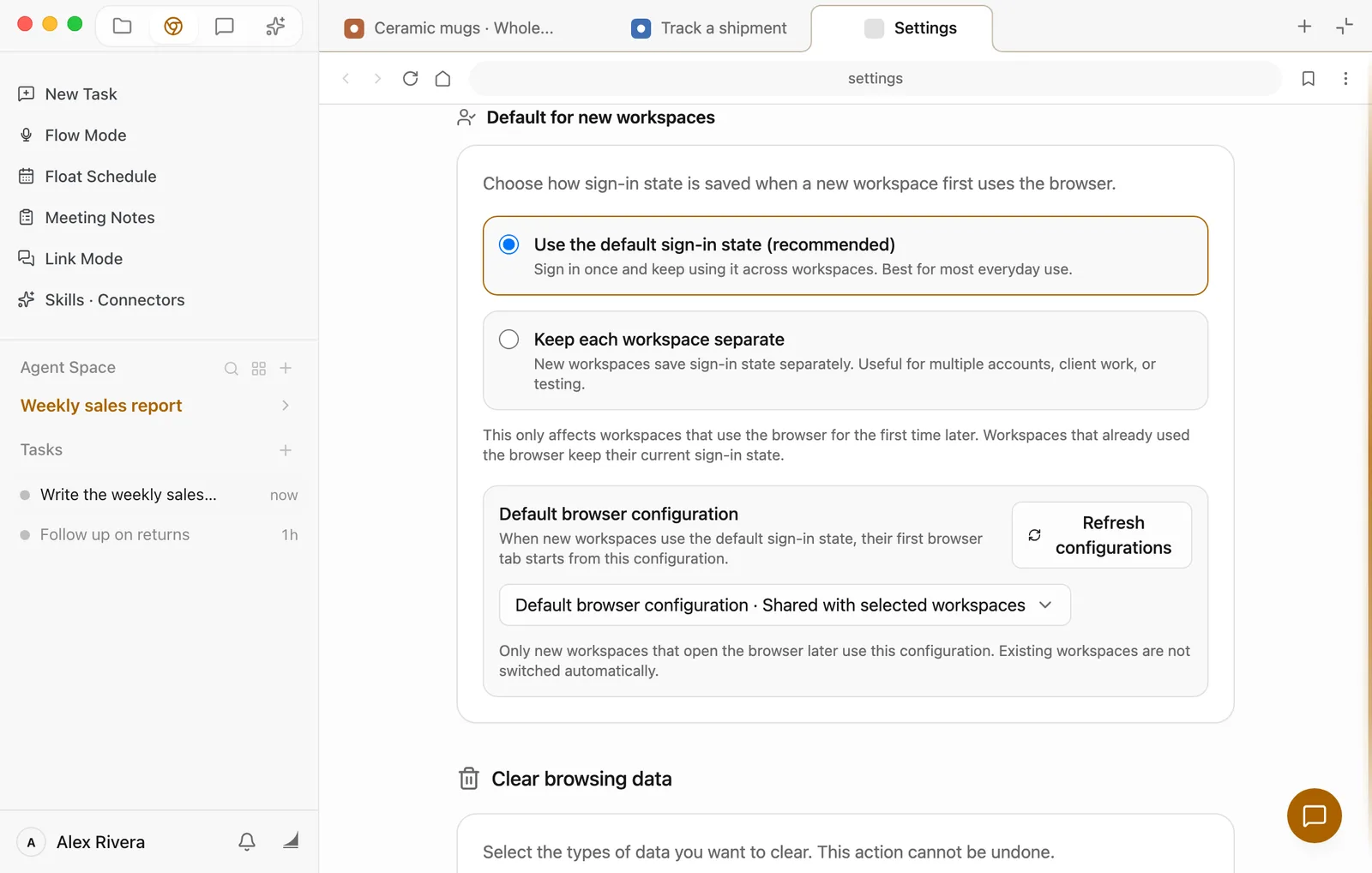Go forward with the browser forward arrow

377,79
